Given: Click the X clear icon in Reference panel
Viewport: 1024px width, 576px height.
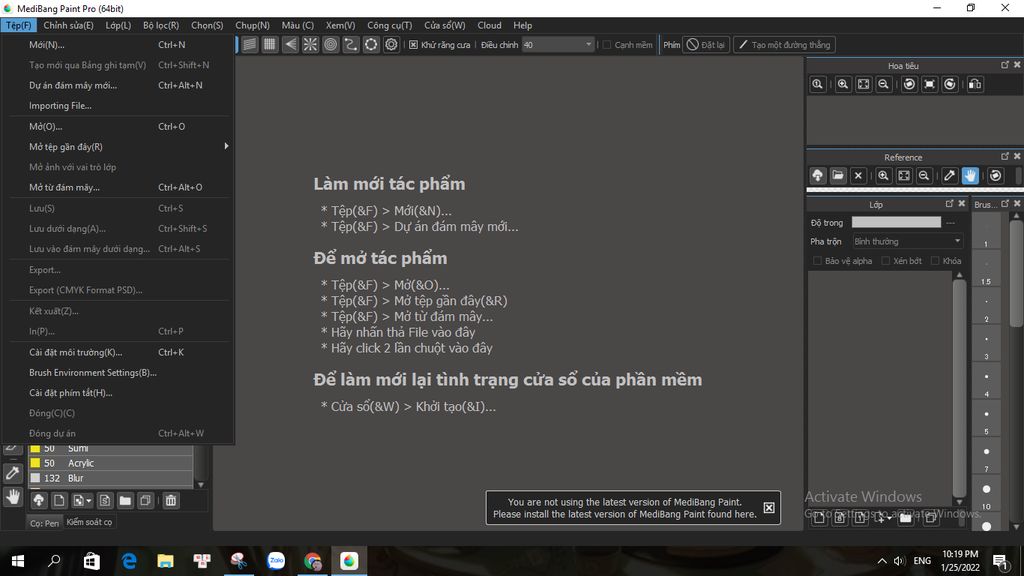Looking at the screenshot, I should click(x=858, y=176).
